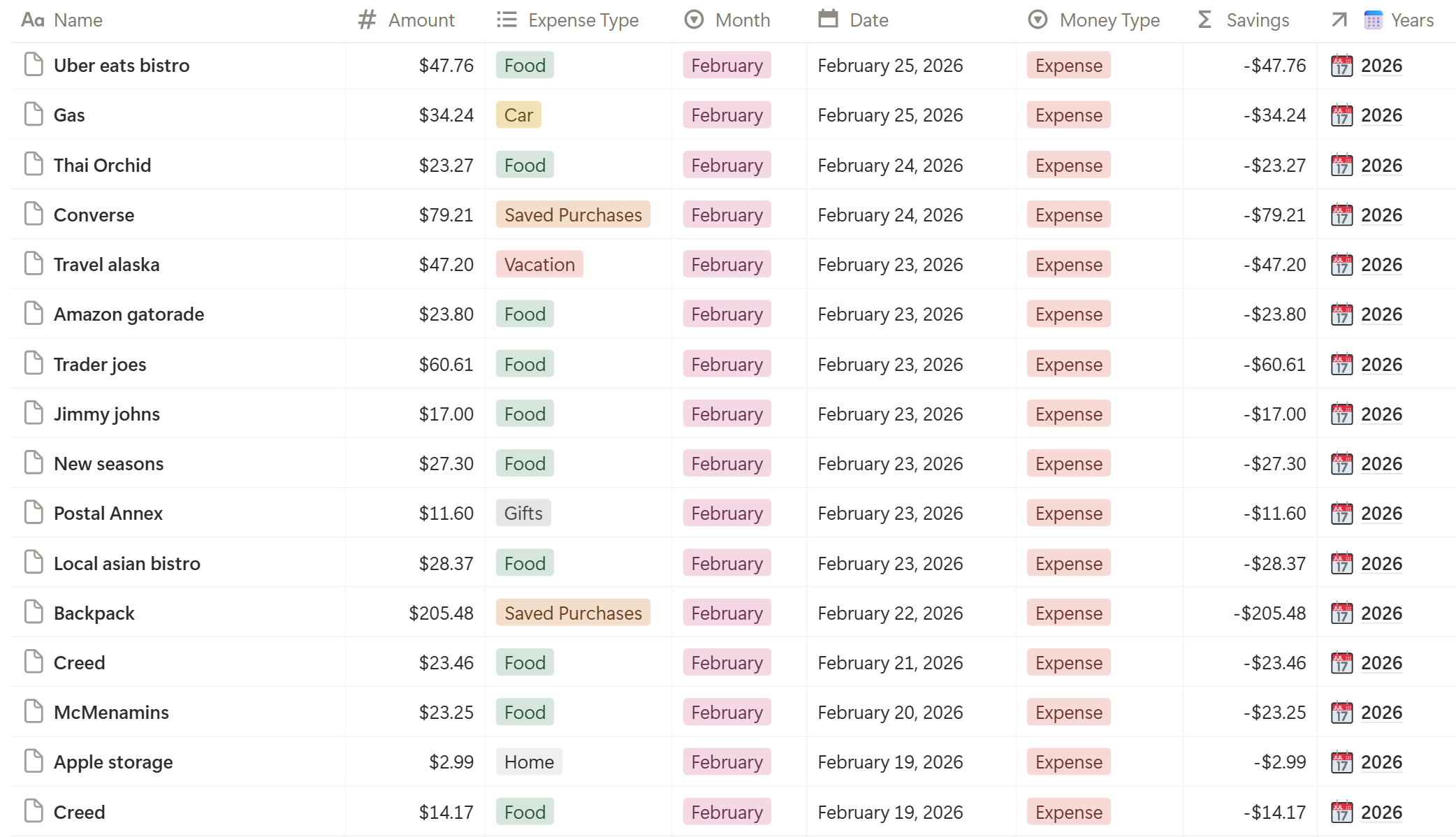
Task: Open the Name column header menu
Action: [78, 20]
